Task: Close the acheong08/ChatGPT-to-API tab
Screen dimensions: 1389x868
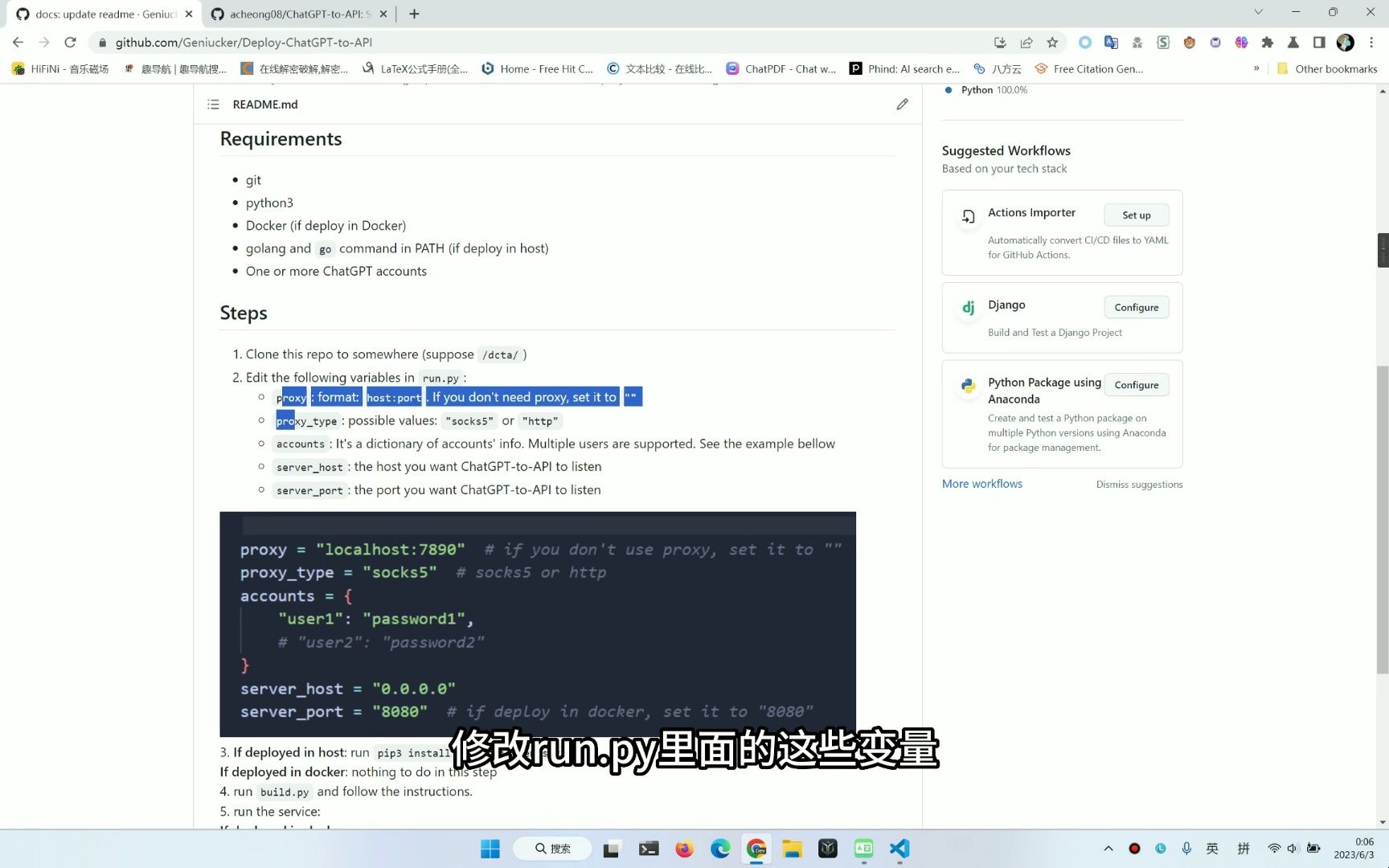Action: coord(383,14)
